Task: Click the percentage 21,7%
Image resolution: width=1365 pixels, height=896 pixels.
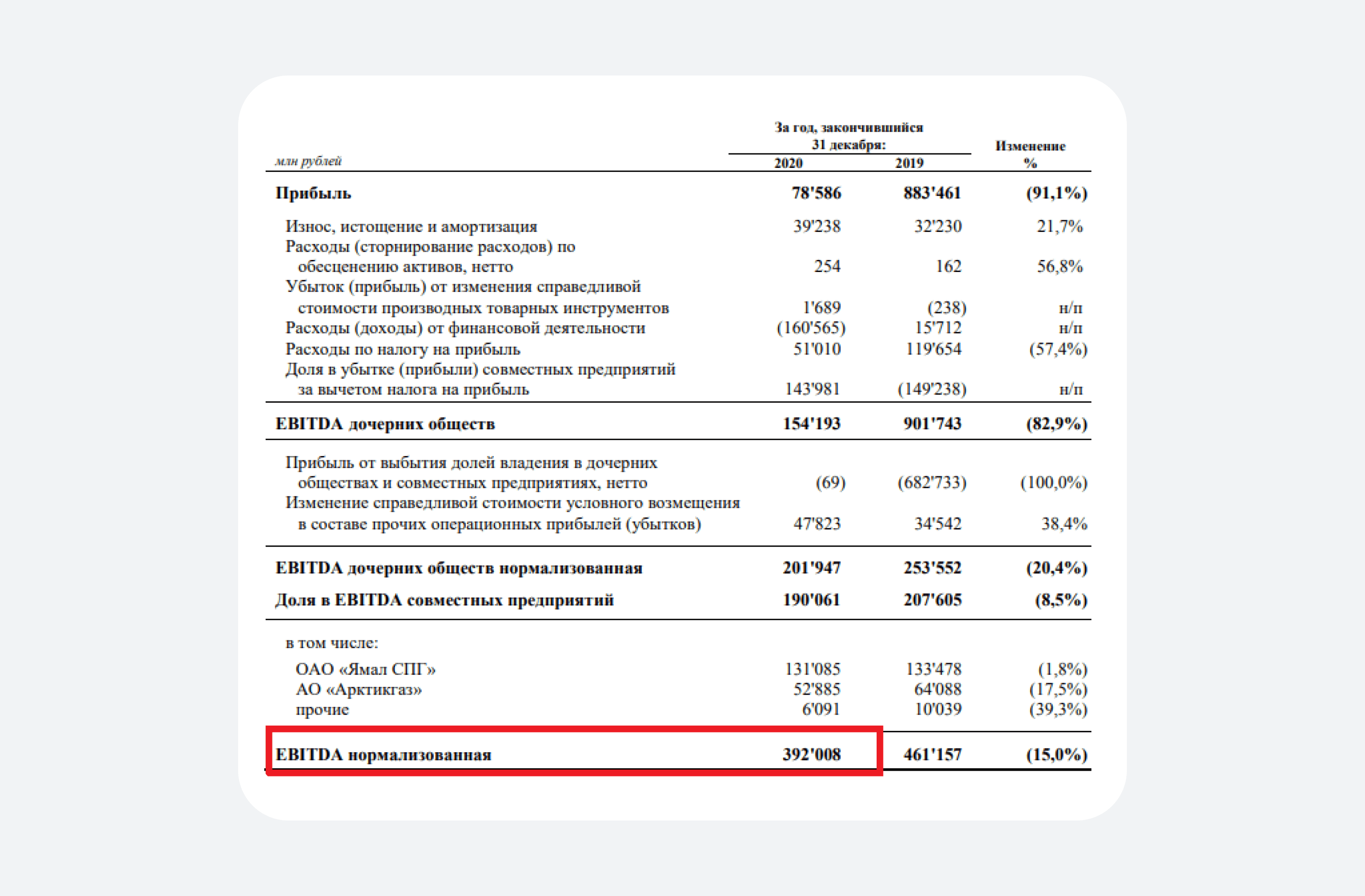Action: [x=1059, y=227]
